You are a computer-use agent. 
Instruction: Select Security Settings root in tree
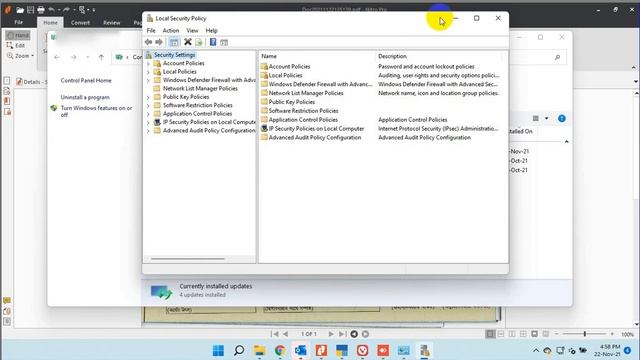click(x=174, y=55)
